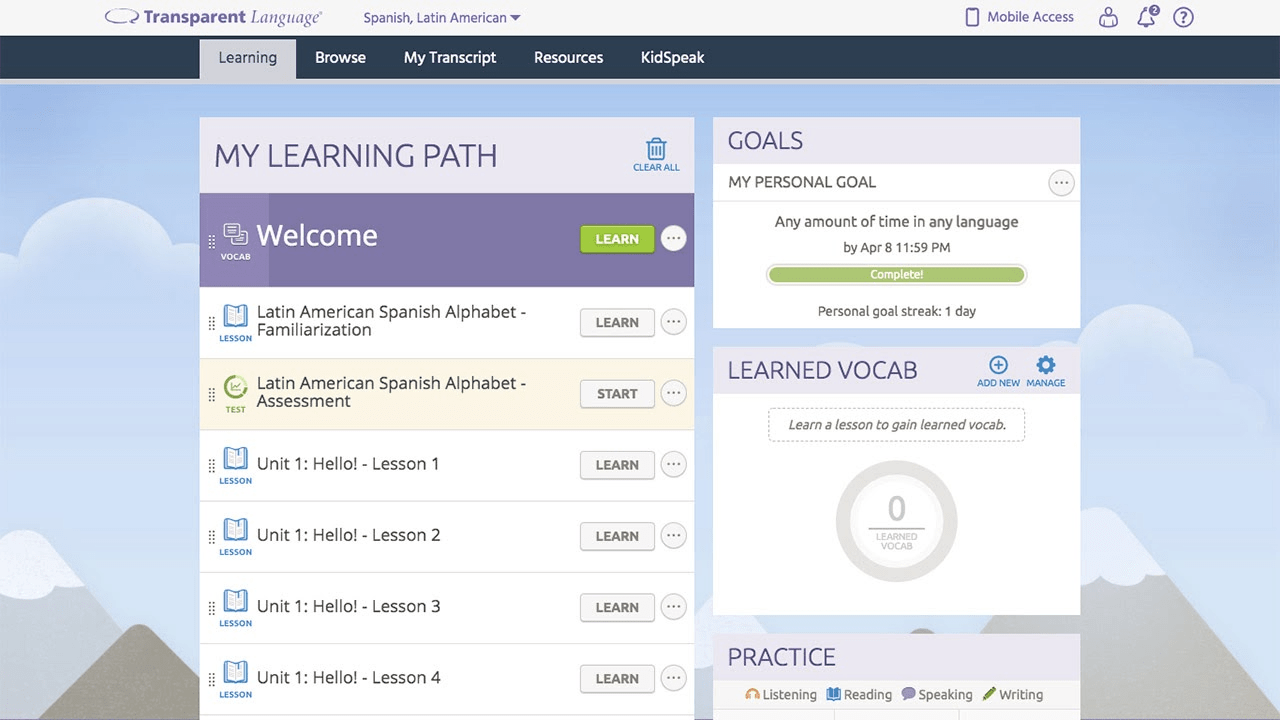Image resolution: width=1280 pixels, height=720 pixels.
Task: Click the help question mark icon
Action: (1183, 17)
